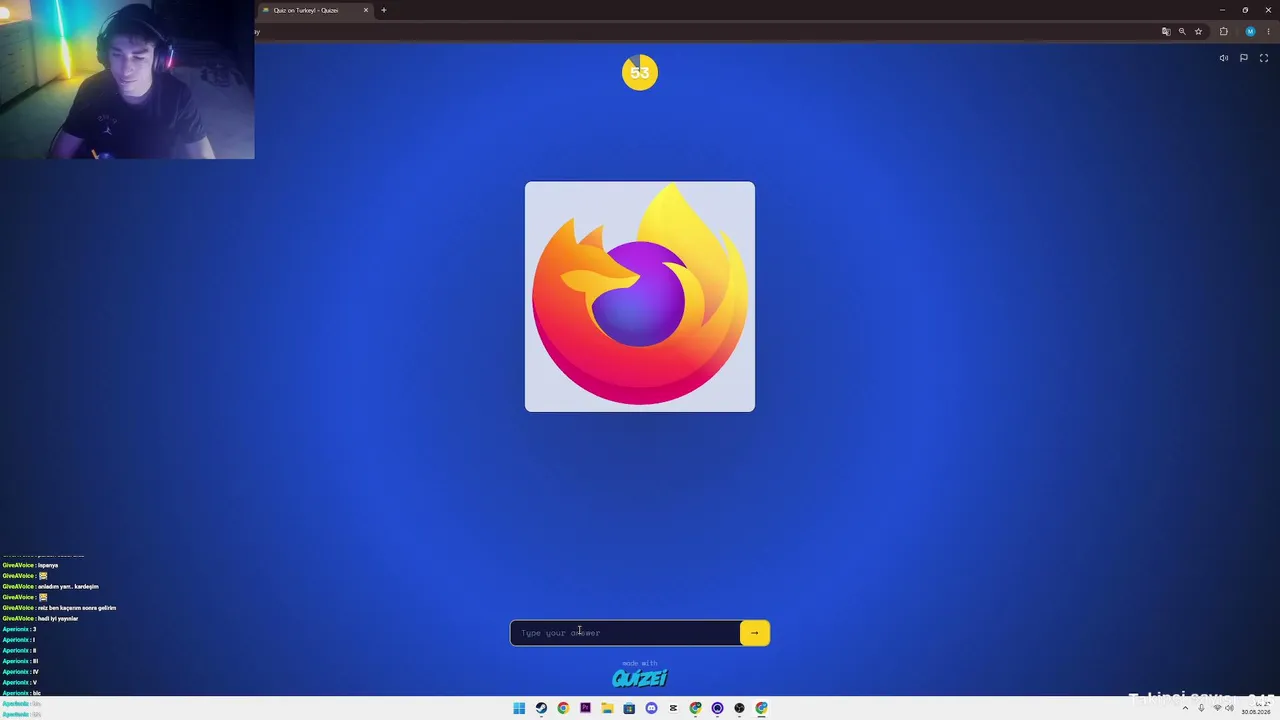Click the flag report icon
The width and height of the screenshot is (1280, 720).
pyautogui.click(x=1244, y=58)
